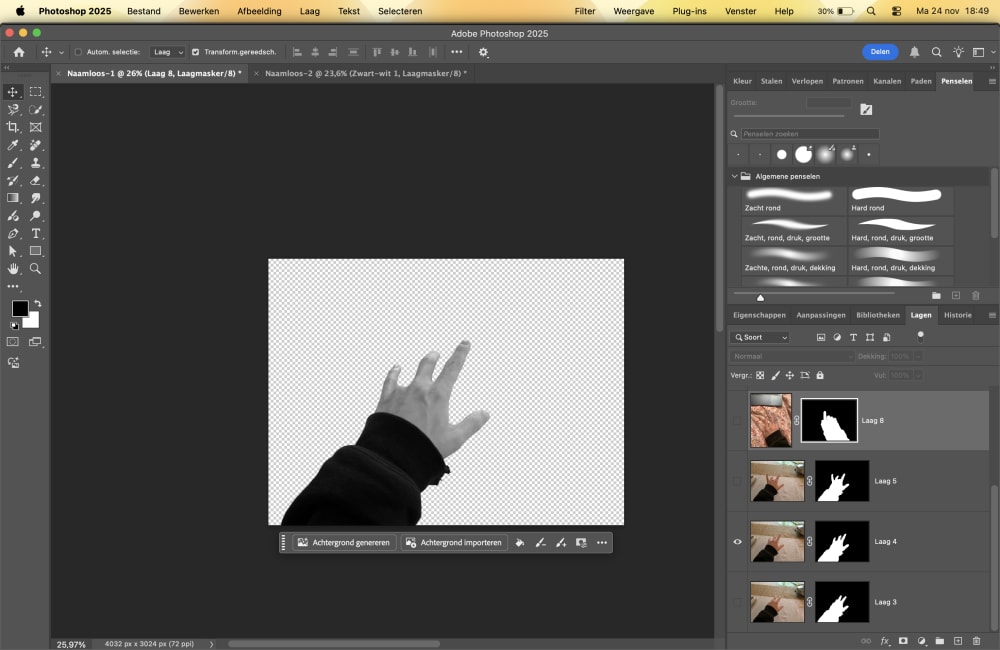This screenshot has height=650, width=1000.
Task: Show the Laag 3 layer
Action: point(737,602)
